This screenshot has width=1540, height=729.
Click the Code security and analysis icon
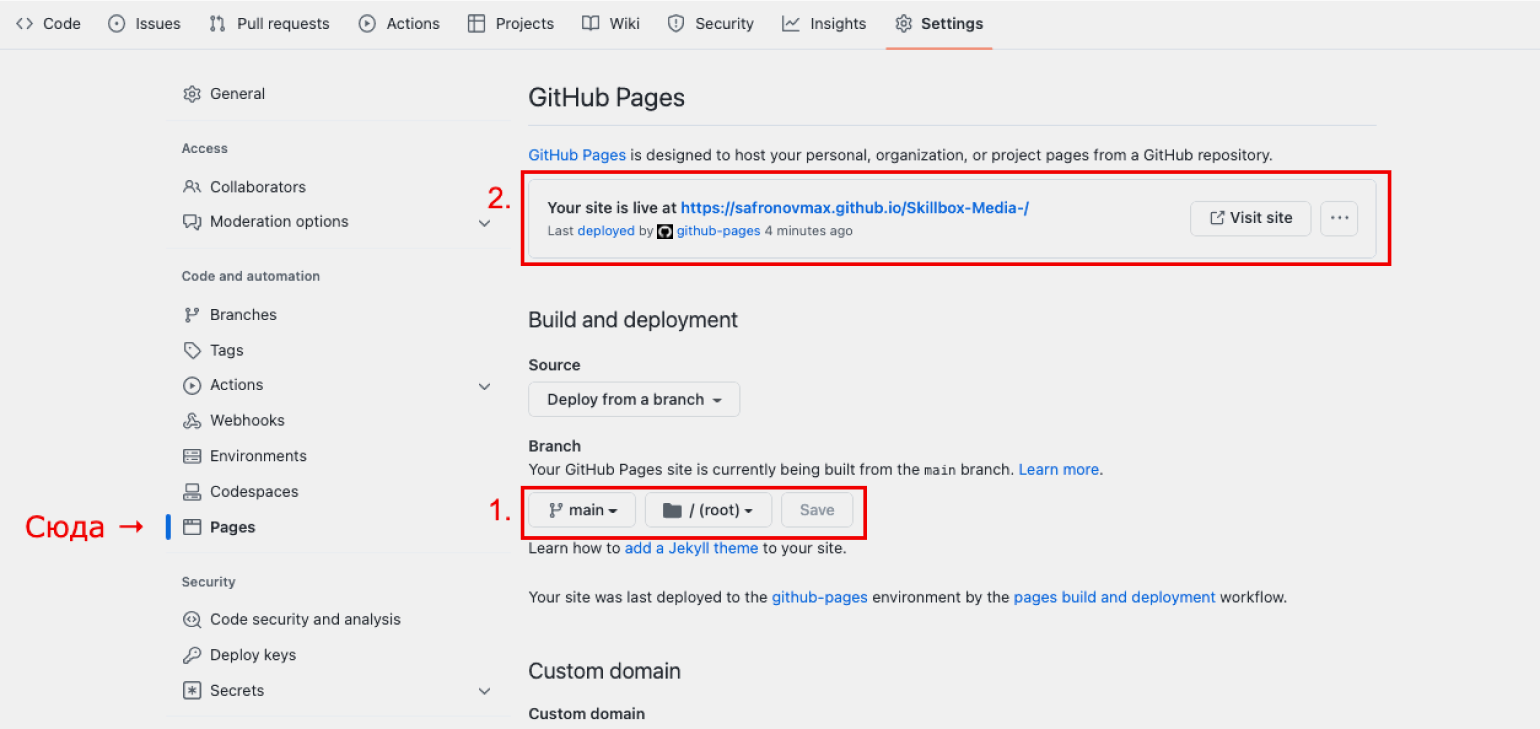(192, 620)
